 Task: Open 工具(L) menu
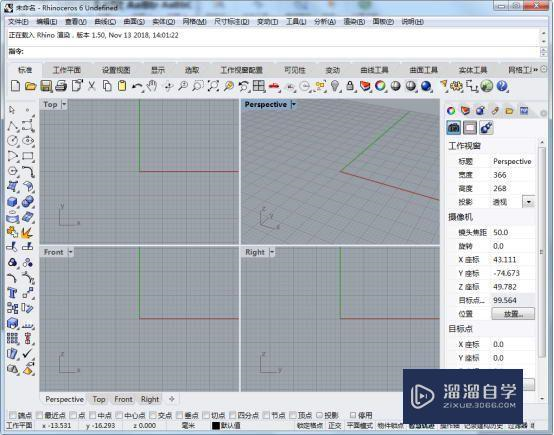point(296,22)
